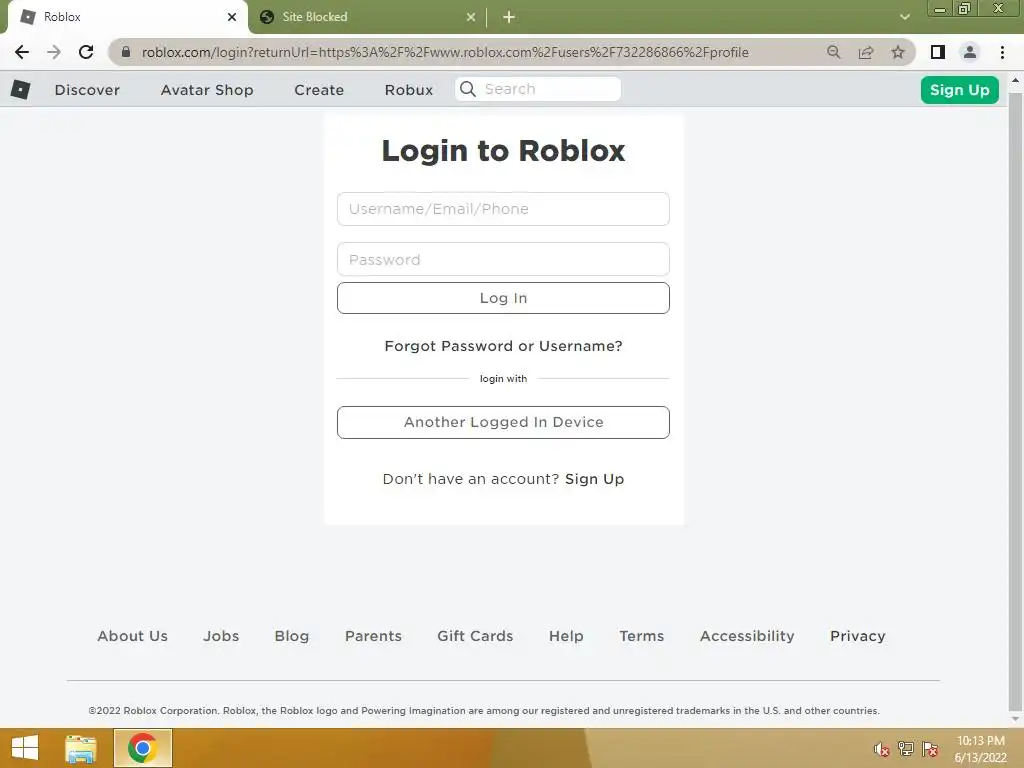Click the Chrome taskbar icon
Image resolution: width=1024 pixels, height=768 pixels.
[143, 748]
